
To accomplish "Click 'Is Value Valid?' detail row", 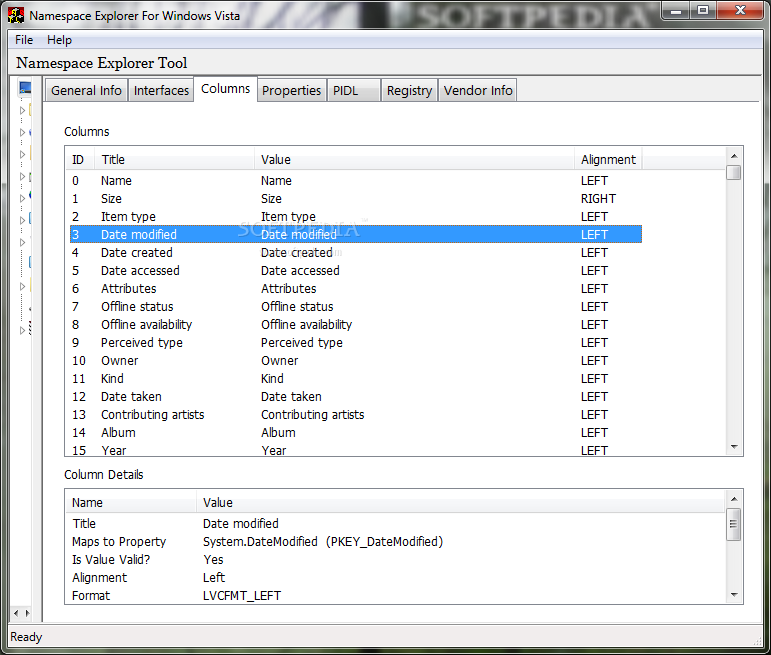I will coord(111,560).
